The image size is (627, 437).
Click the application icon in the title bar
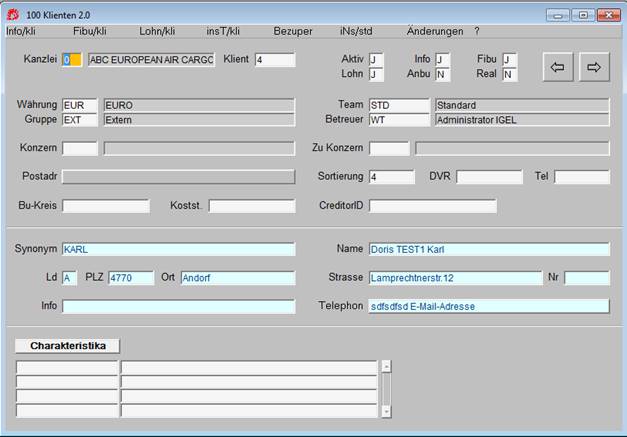(13, 13)
